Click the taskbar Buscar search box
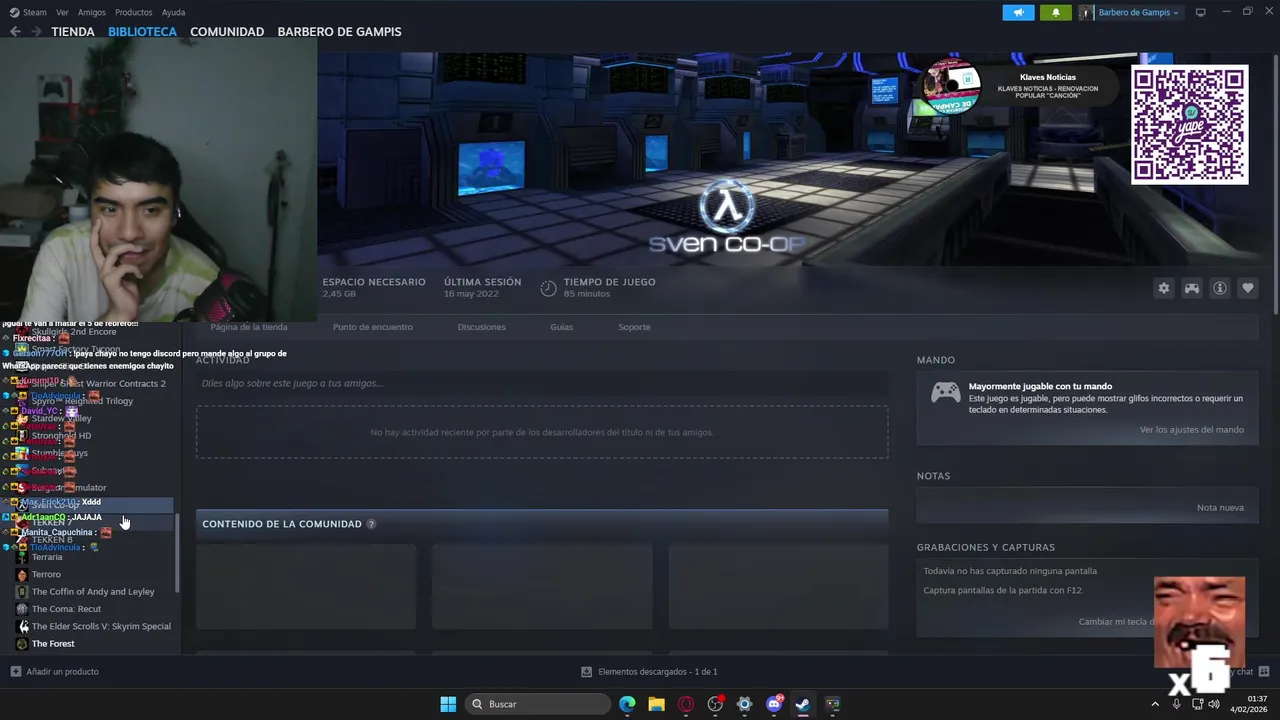1280x720 pixels. pyautogui.click(x=539, y=704)
